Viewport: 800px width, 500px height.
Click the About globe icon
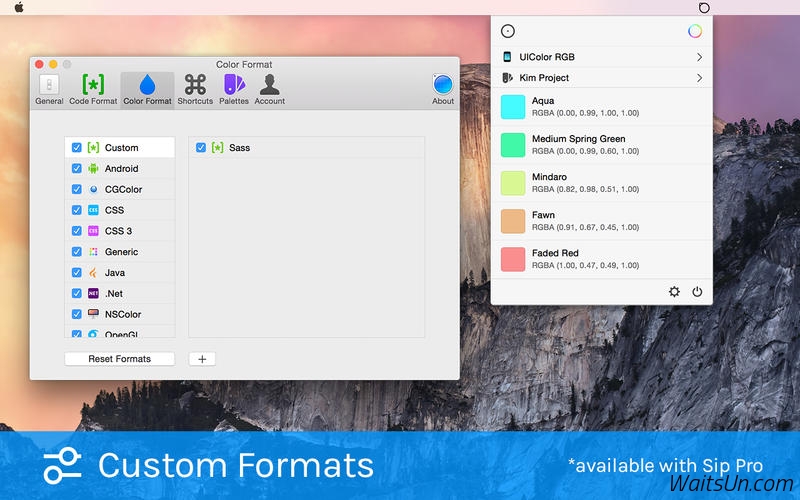(442, 85)
